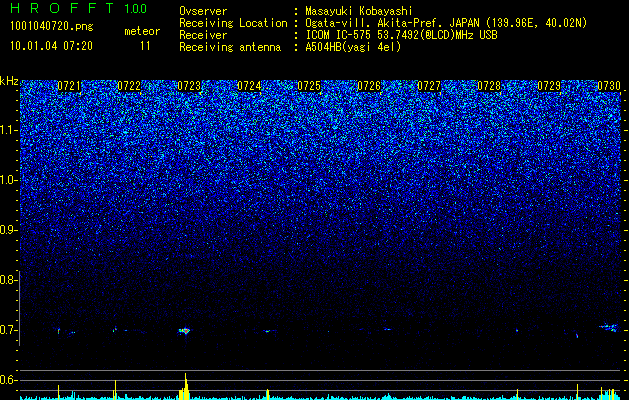629x400 pixels.
Task: Click the Ovserver field label
Action: 203,11
